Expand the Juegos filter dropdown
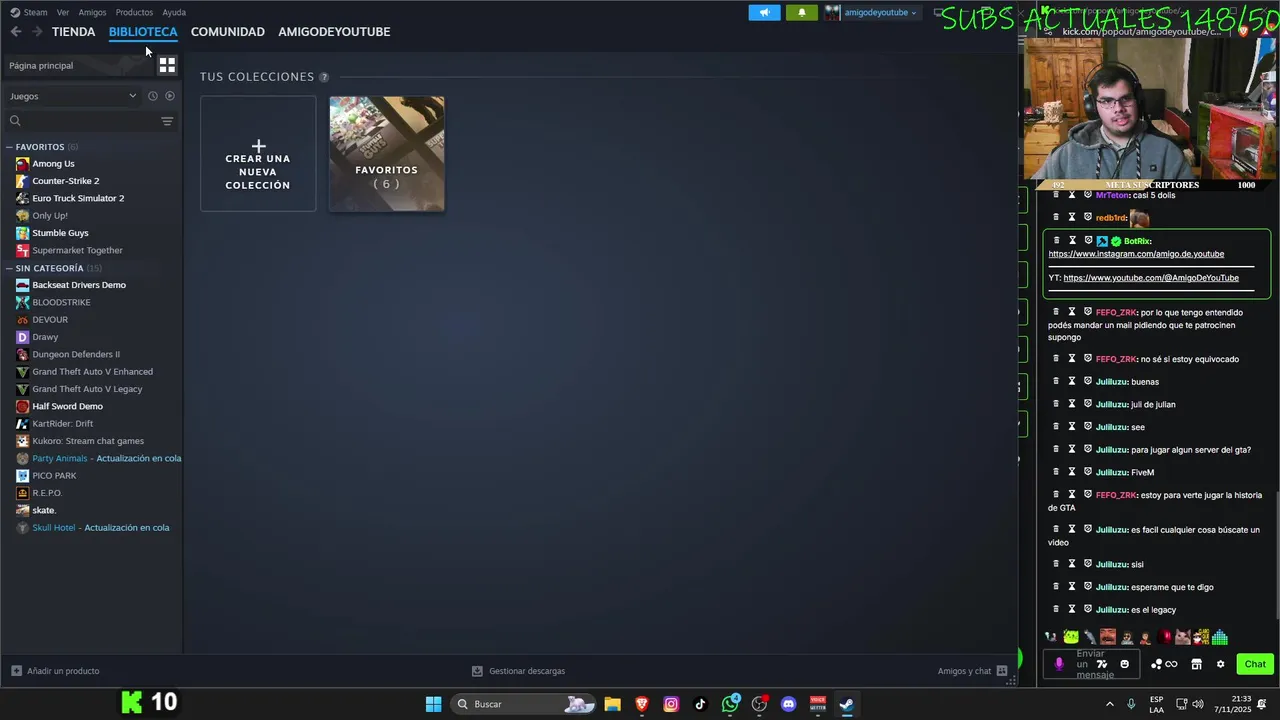 pyautogui.click(x=73, y=96)
